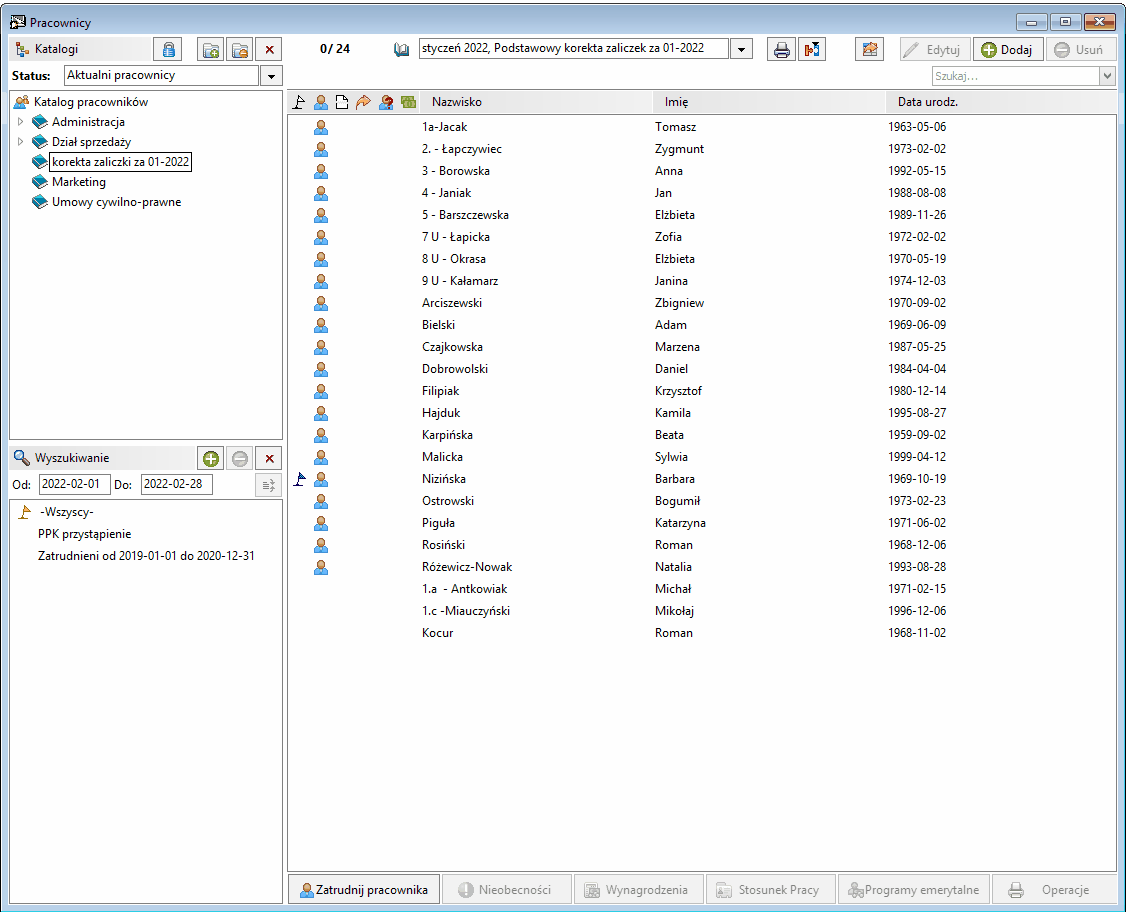Click the printer icon in the toolbar

781,50
